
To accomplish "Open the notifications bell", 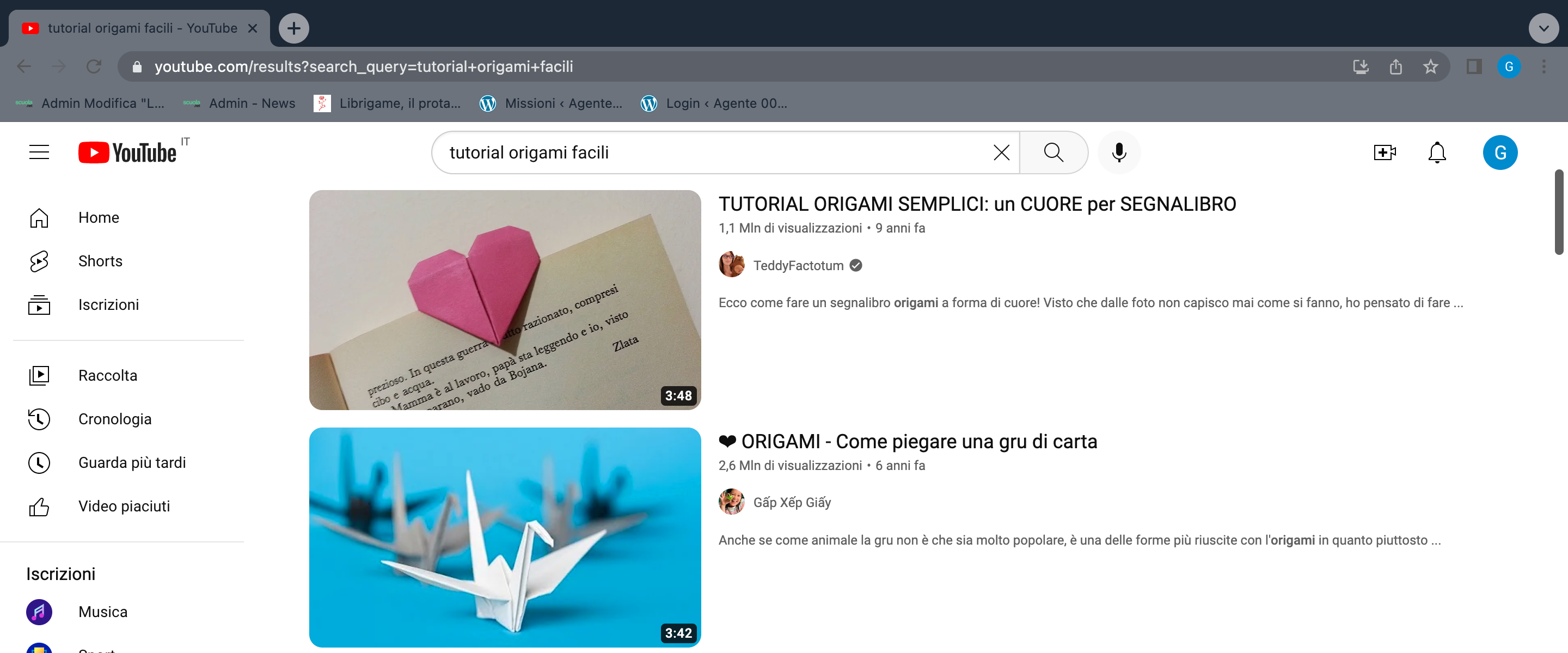I will click(1437, 152).
